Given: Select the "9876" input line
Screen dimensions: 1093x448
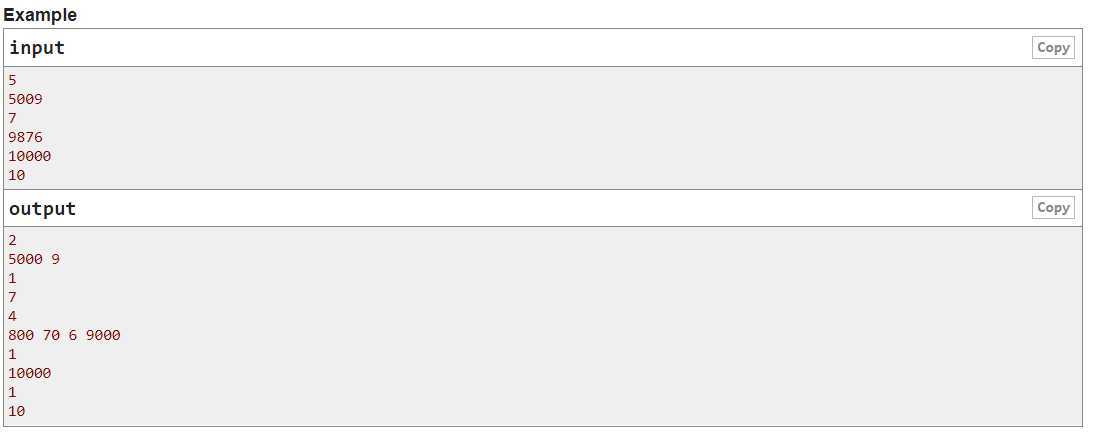Looking at the screenshot, I should 25,137.
